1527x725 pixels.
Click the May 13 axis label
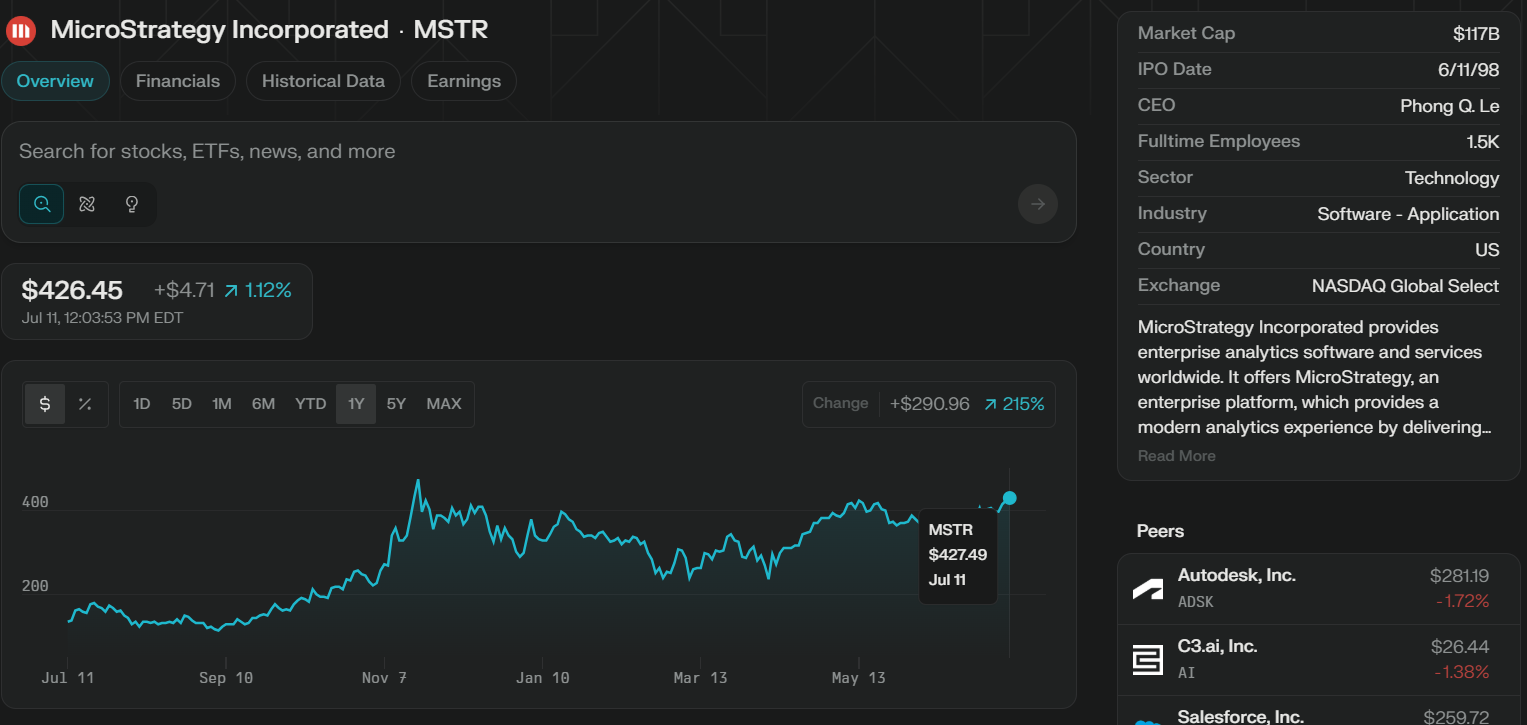(858, 678)
